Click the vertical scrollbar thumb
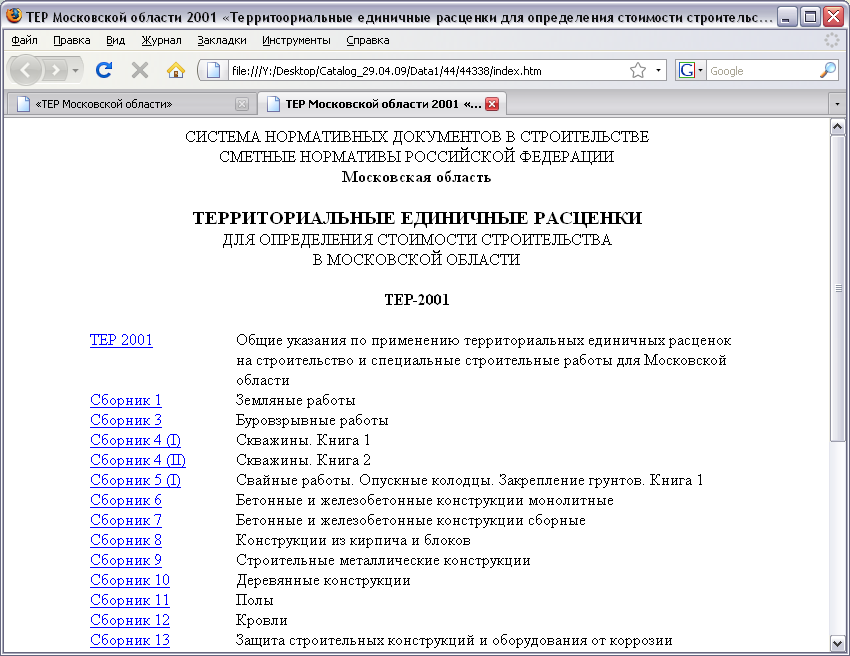This screenshot has width=850, height=656. (837, 288)
